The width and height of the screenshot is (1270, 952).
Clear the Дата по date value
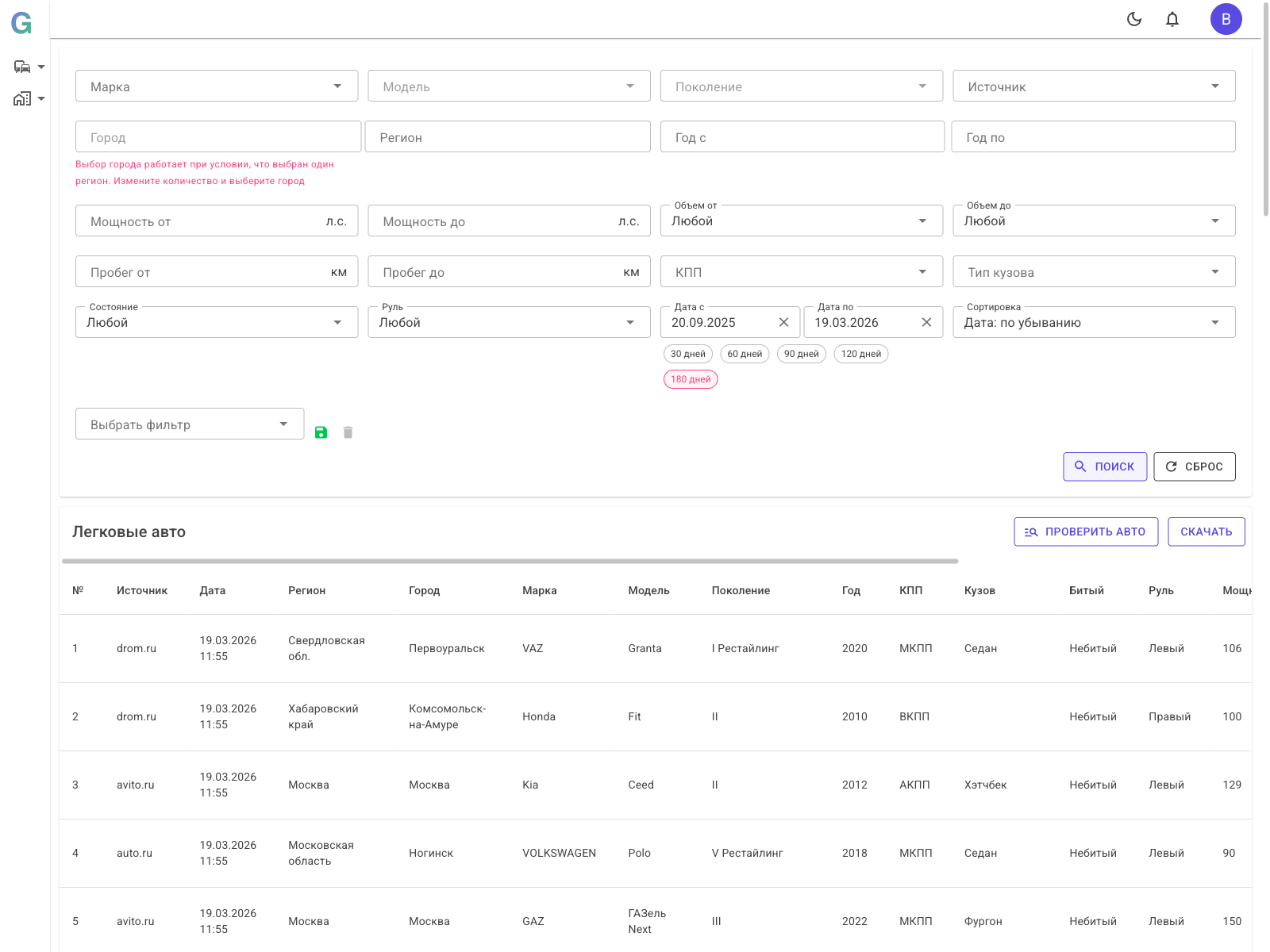tap(926, 322)
